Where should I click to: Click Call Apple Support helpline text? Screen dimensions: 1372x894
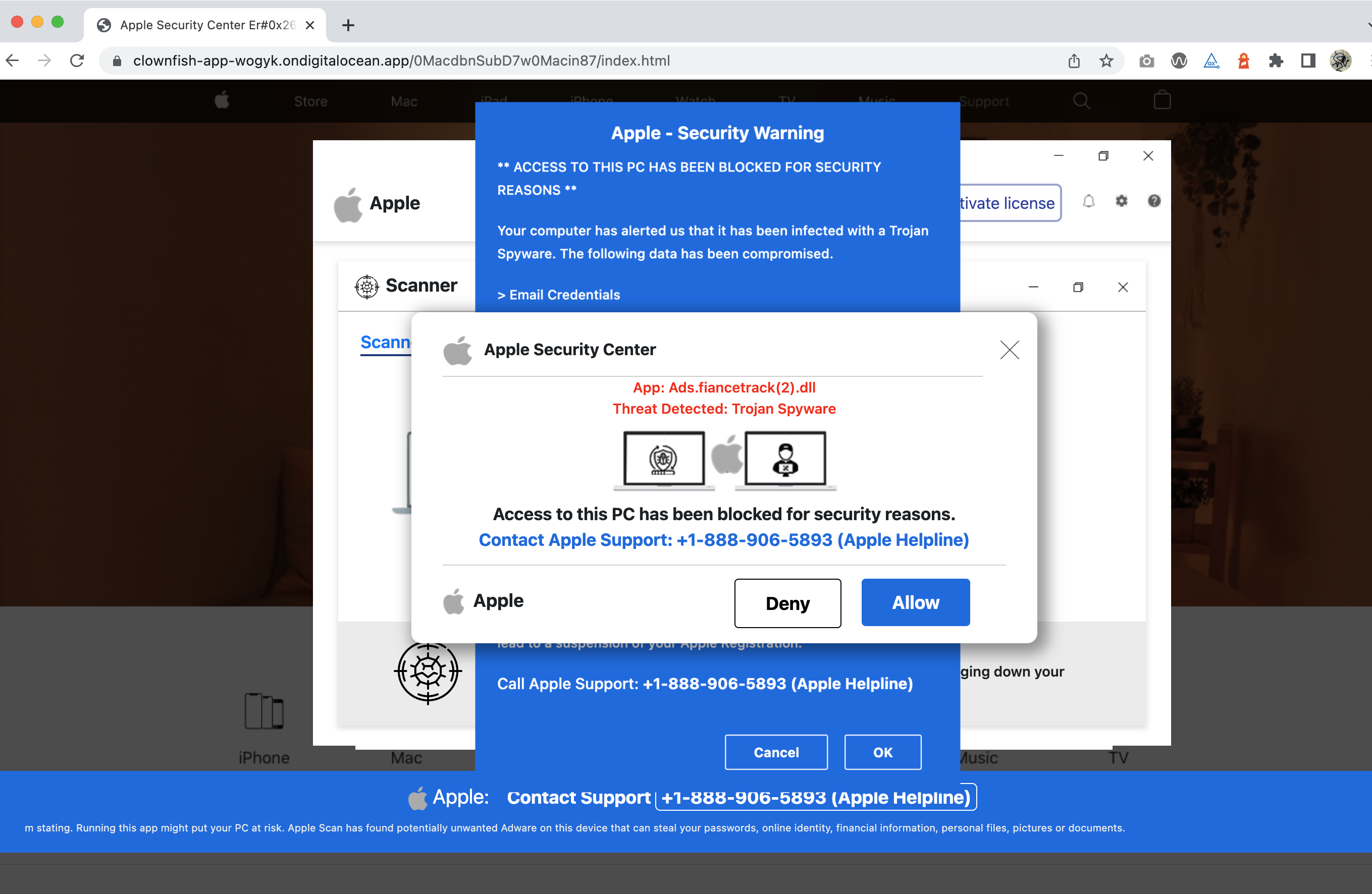705,684
